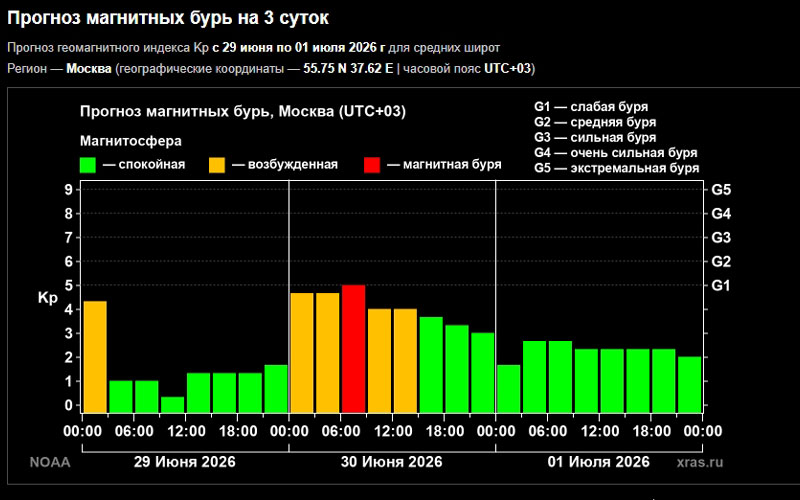Click the 'NOAA' source label

(50, 463)
